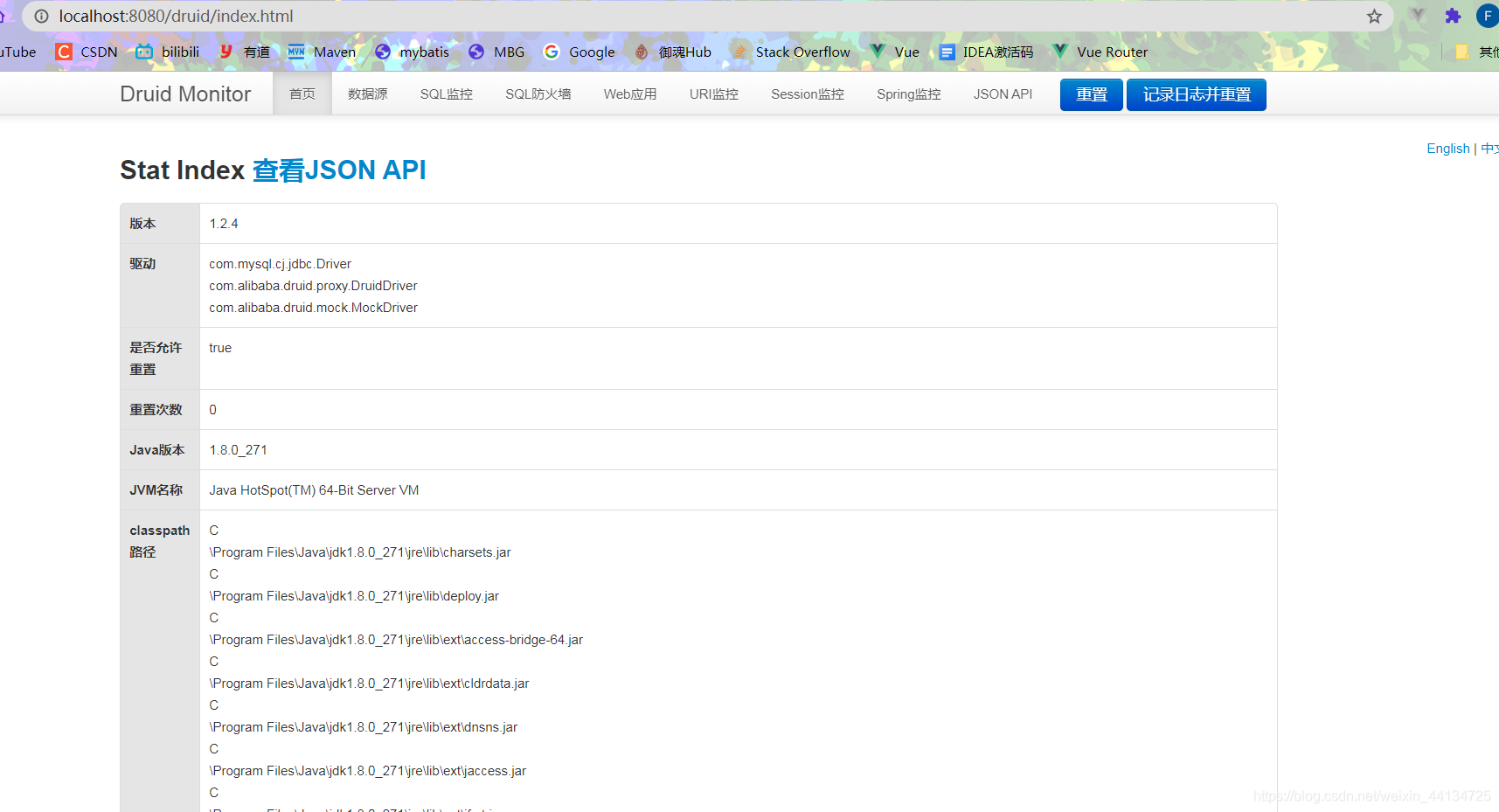
Task: Click the Vue devtools extension icon
Action: pos(1418,16)
